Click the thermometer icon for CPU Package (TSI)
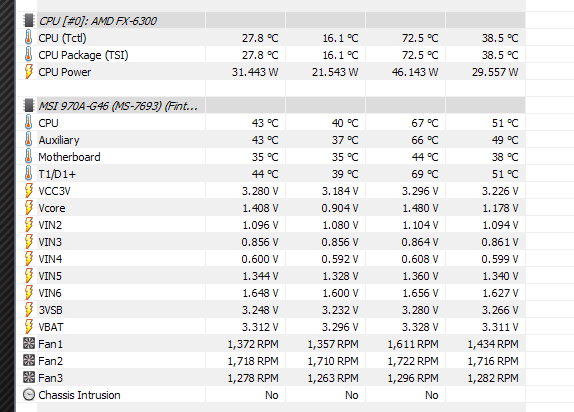Viewport: 574px width, 412px height. coord(29,55)
